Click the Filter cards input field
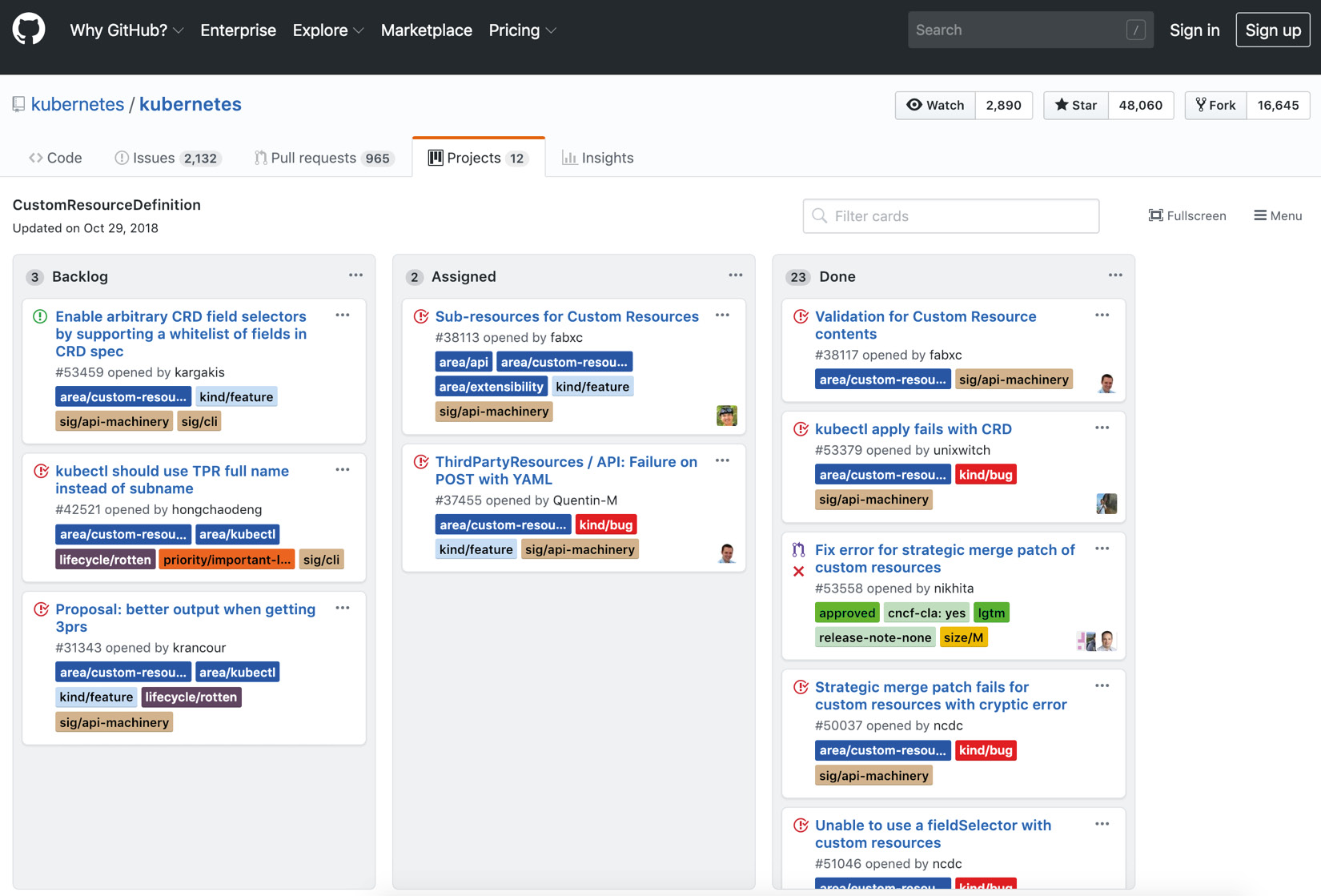Viewport: 1321px width, 896px height. 951,216
